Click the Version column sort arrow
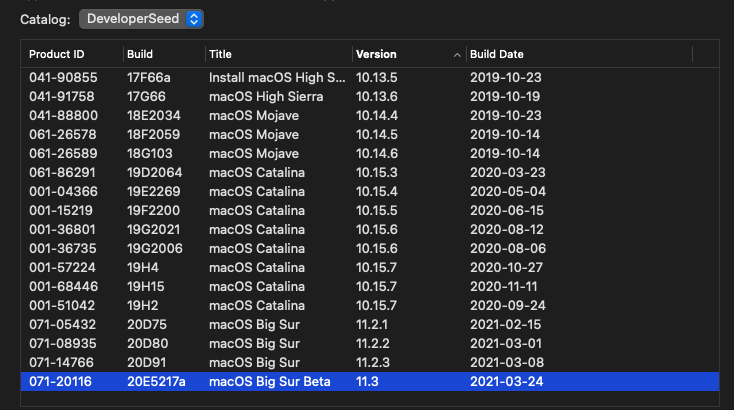The width and height of the screenshot is (734, 410). [x=458, y=54]
